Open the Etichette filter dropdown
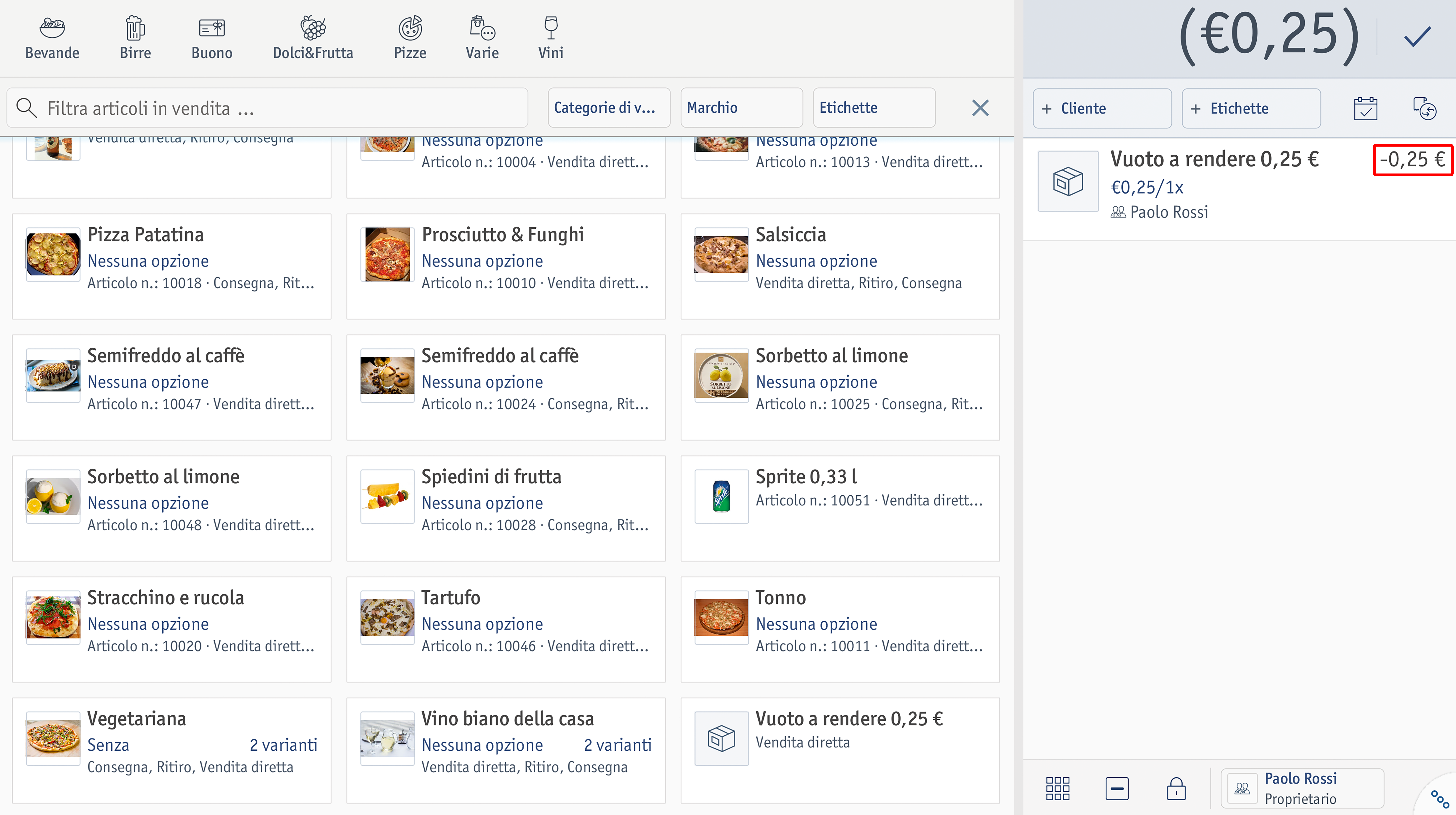This screenshot has width=1456, height=815. click(874, 107)
